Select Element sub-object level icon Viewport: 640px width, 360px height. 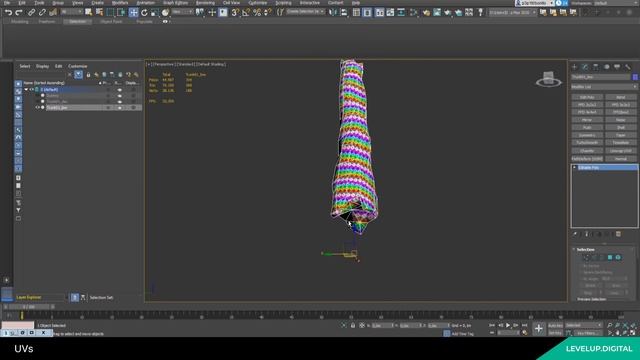tap(618, 257)
